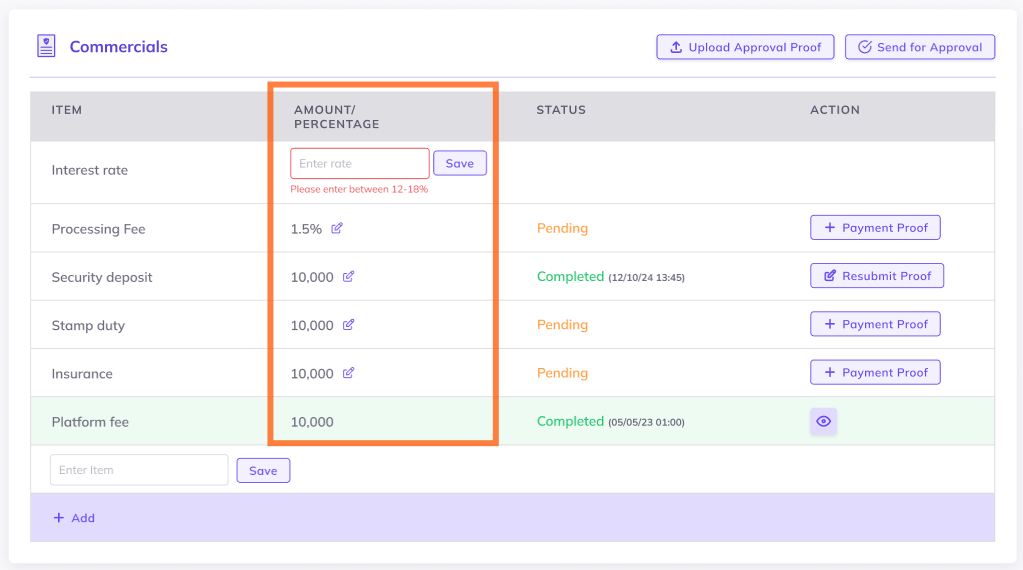Click the Status column header
Image resolution: width=1023 pixels, height=570 pixels.
point(561,110)
